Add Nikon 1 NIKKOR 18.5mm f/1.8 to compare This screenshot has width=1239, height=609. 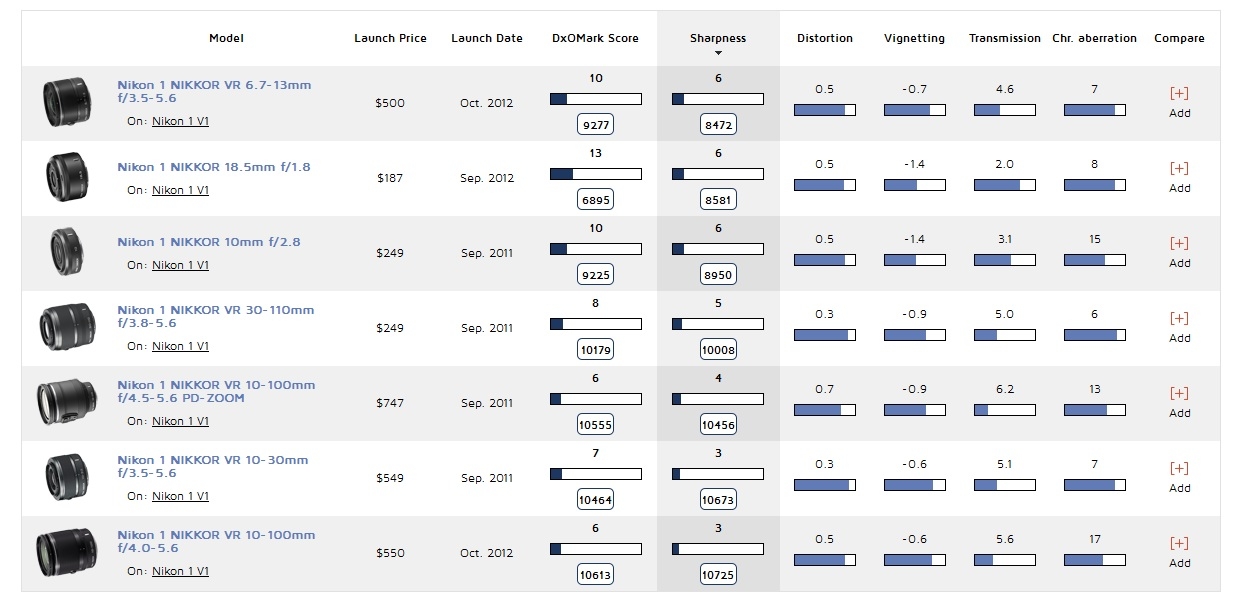[1179, 177]
